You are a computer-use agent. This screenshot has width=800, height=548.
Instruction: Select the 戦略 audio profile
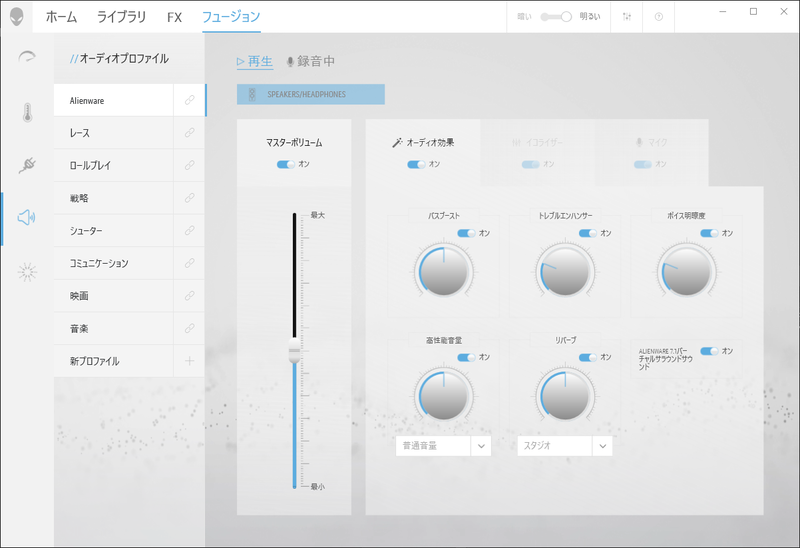pyautogui.click(x=113, y=197)
